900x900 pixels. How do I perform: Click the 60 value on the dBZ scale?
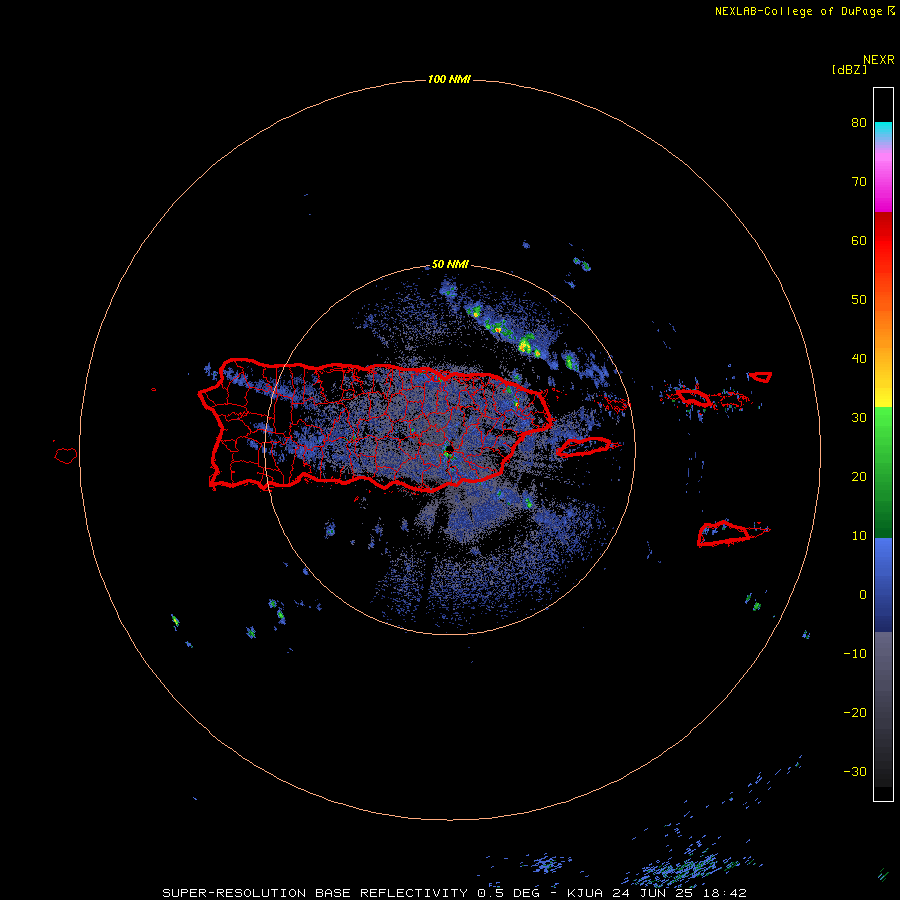859,240
